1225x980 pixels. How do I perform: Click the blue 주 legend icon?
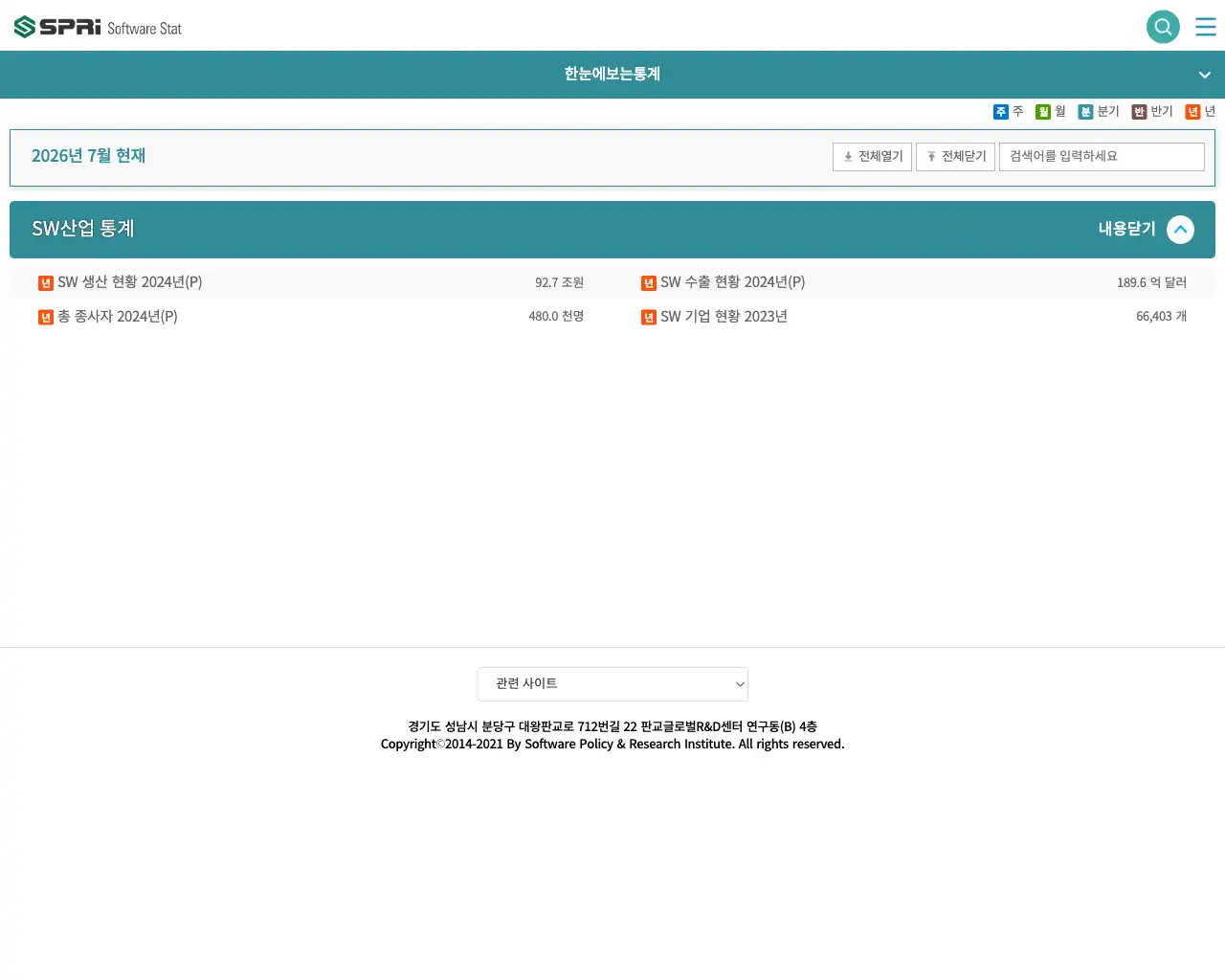1001,112
